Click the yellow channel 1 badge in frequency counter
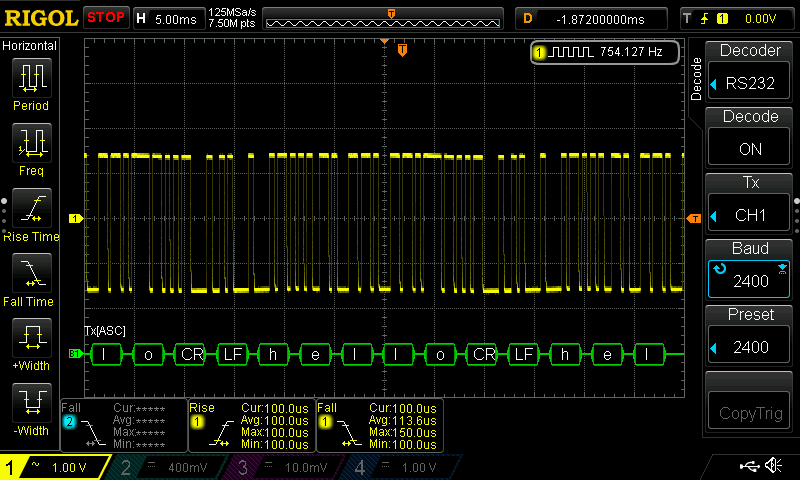Viewport: 800px width, 480px height. [x=539, y=52]
